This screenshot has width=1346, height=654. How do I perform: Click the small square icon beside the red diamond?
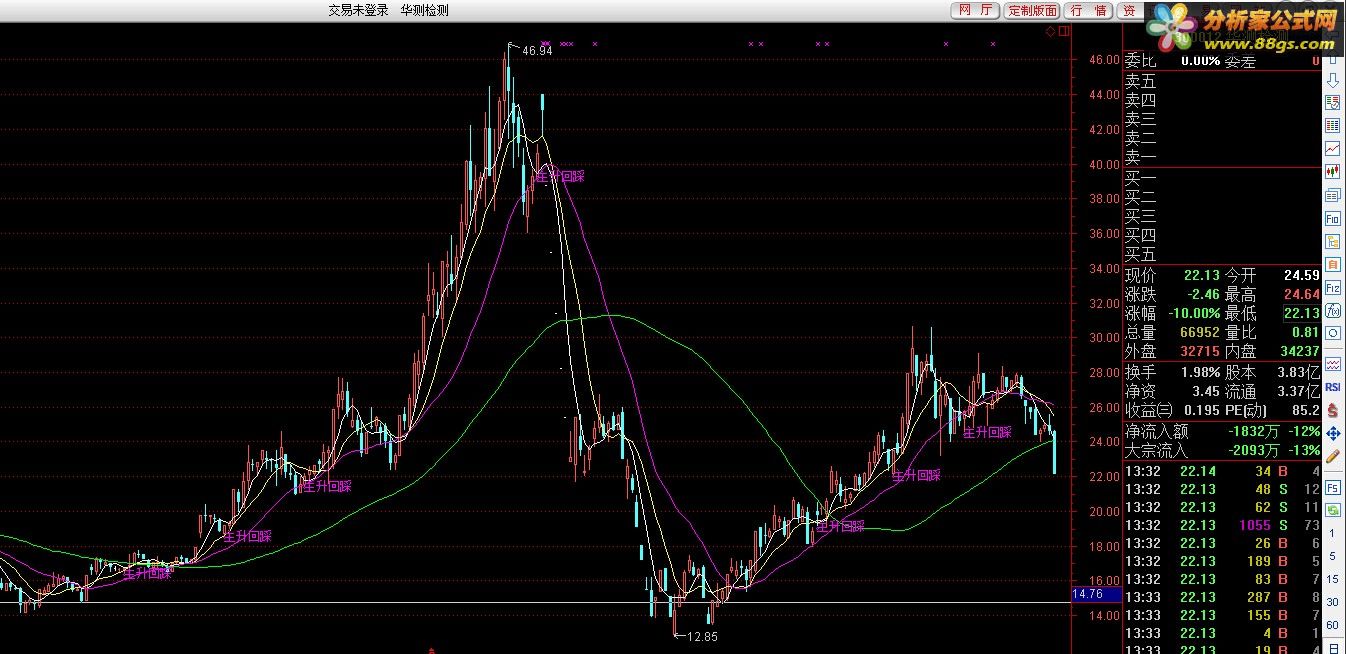pyautogui.click(x=1064, y=32)
